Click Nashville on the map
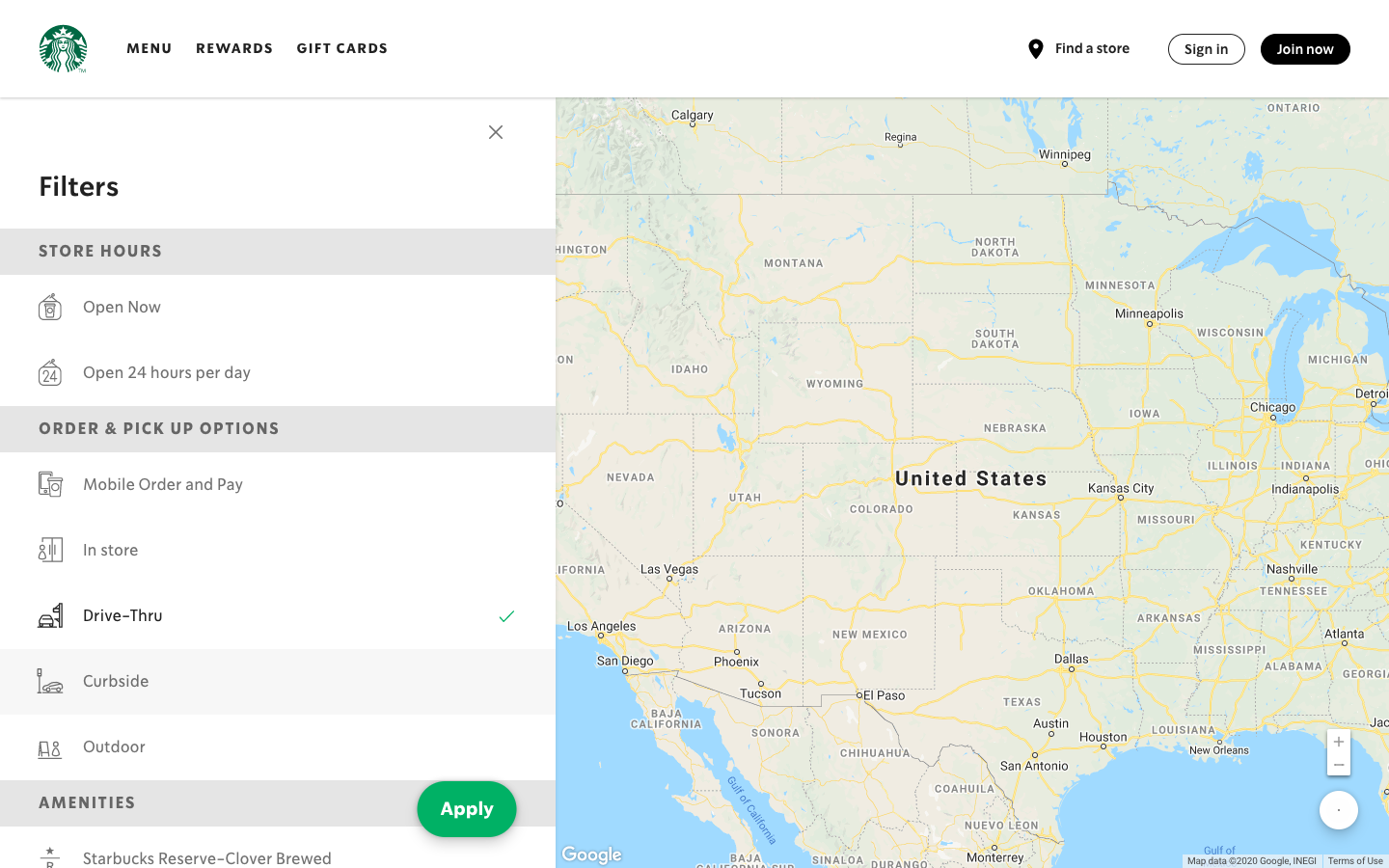This screenshot has width=1389, height=868. pyautogui.click(x=1292, y=569)
